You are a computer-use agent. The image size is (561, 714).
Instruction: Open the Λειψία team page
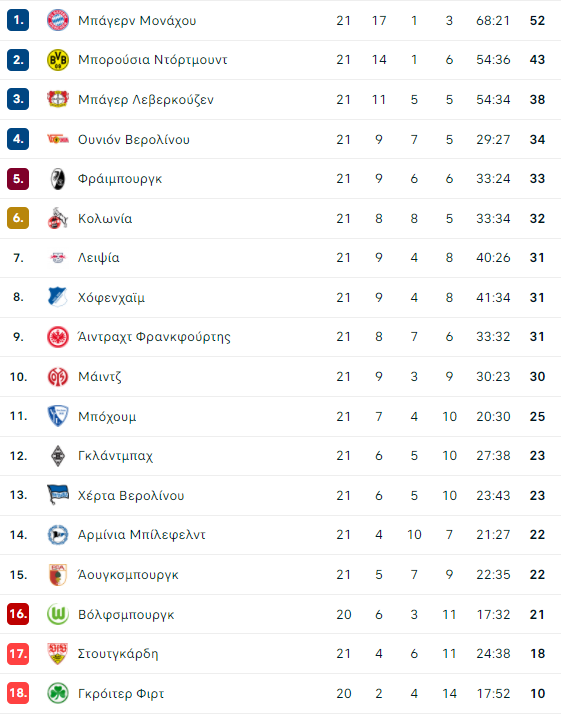click(98, 258)
